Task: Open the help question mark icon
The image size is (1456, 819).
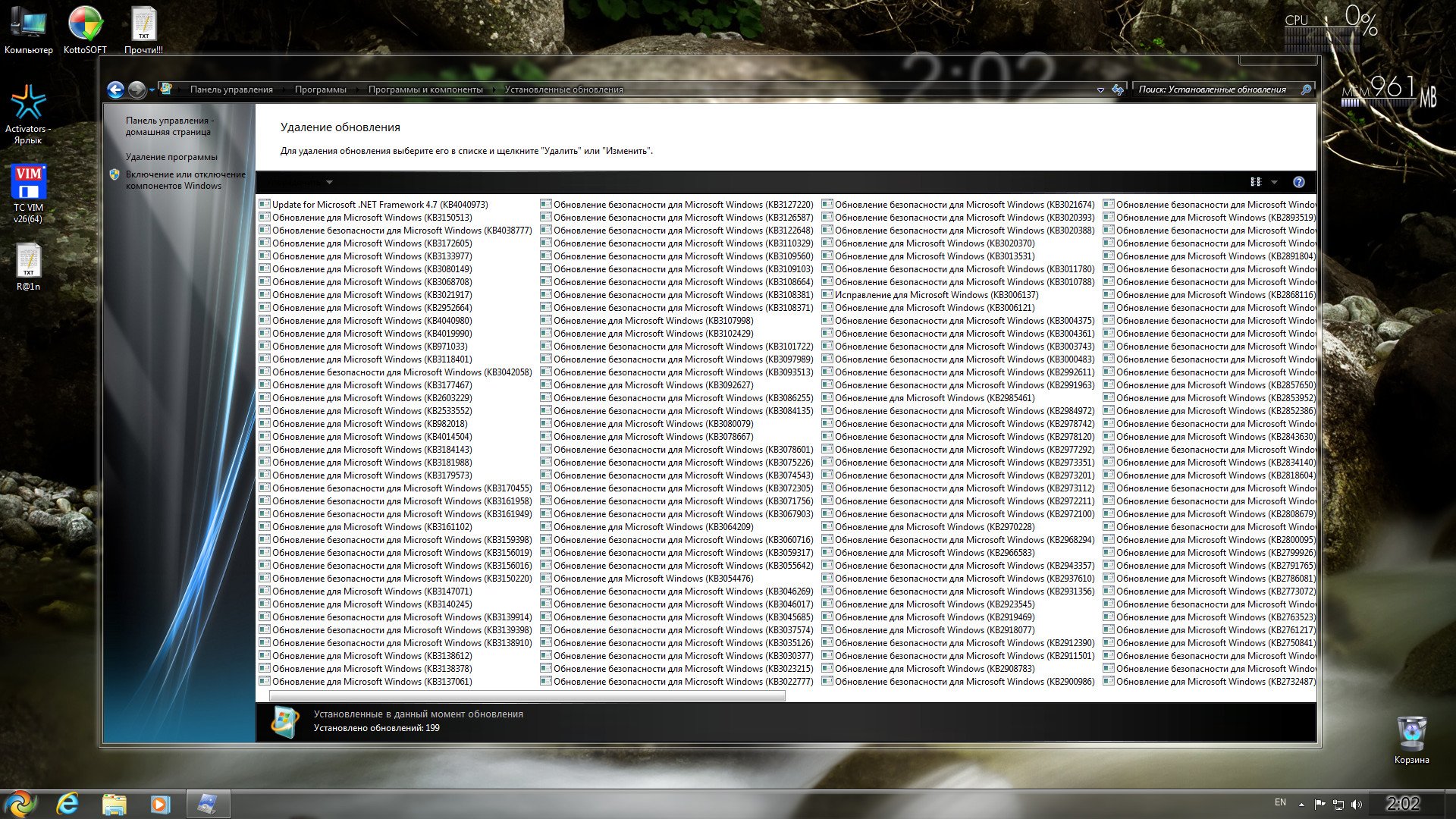Action: coord(1298,182)
